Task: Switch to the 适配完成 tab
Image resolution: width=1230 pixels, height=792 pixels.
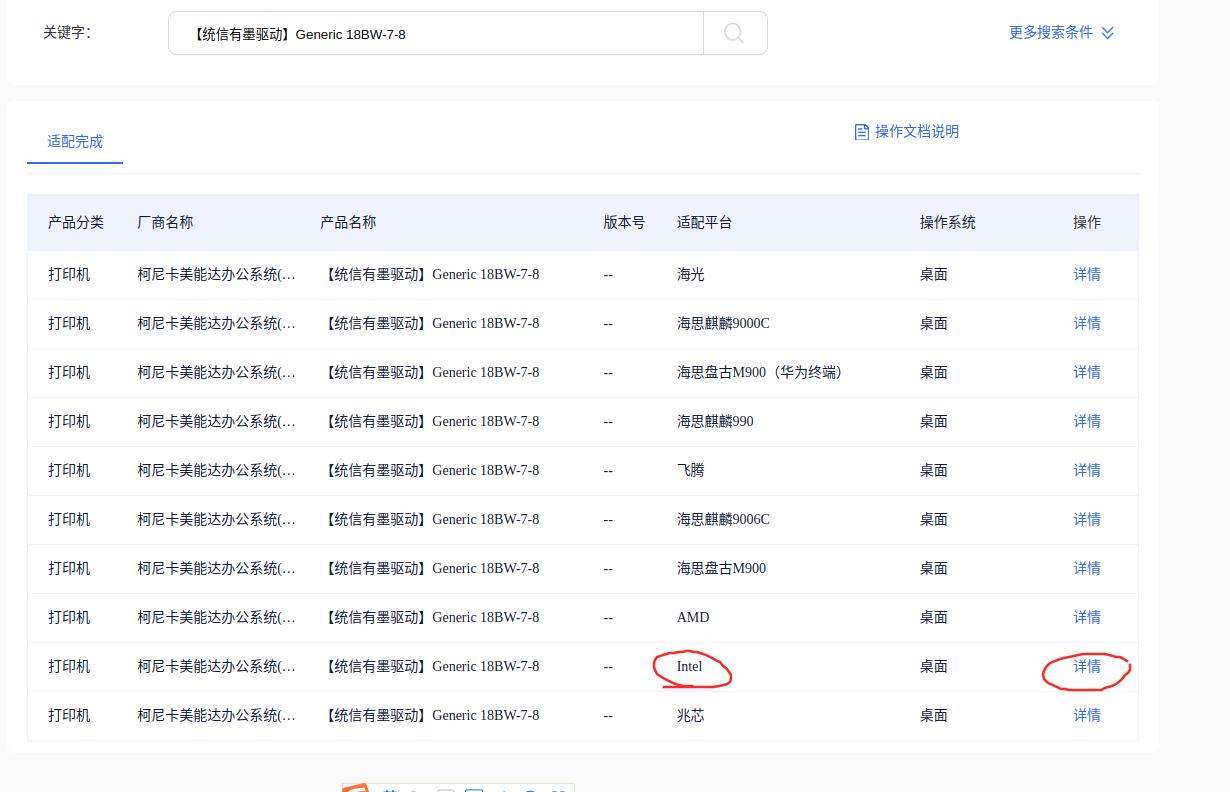Action: (x=75, y=141)
